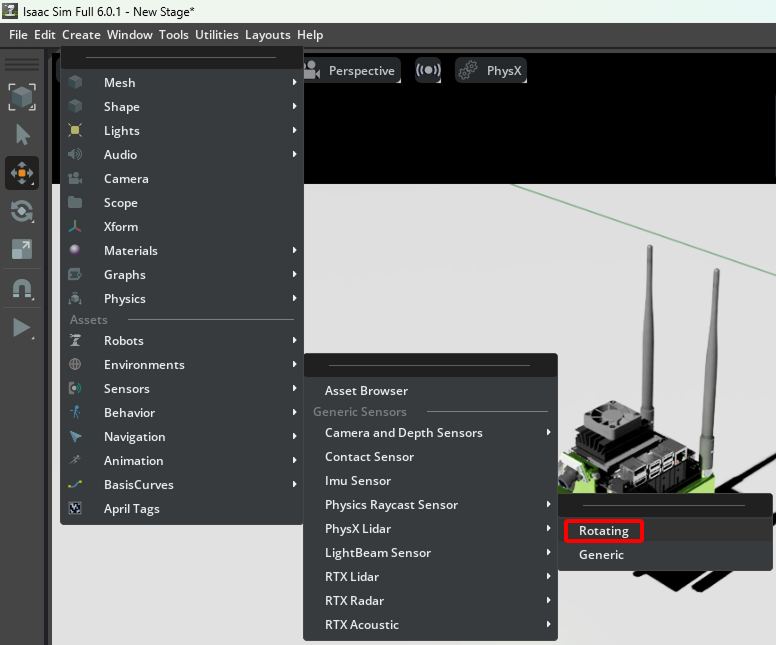
Task: Expand RTX Lidar submenu arrow
Action: pos(548,576)
